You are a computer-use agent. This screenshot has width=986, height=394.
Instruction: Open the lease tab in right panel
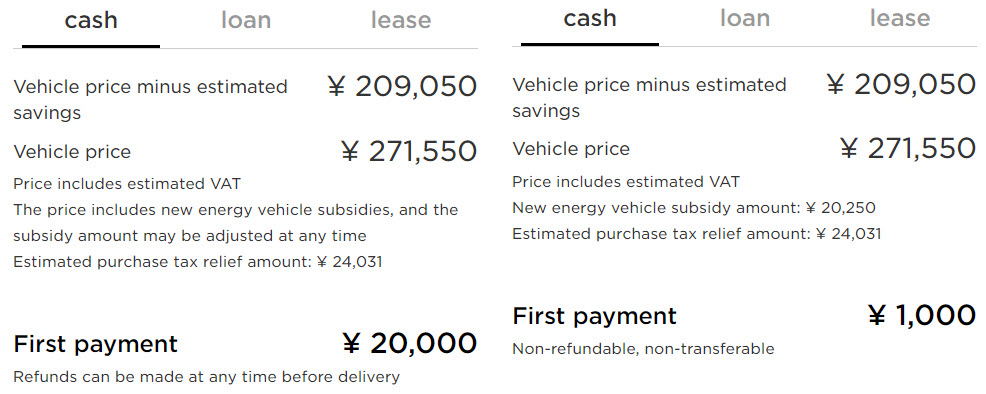(x=899, y=18)
